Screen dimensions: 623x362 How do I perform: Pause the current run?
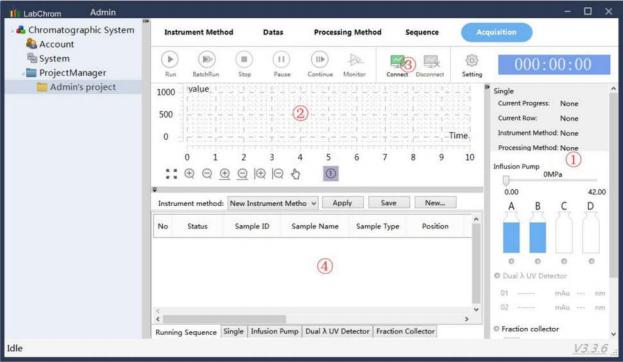click(281, 60)
